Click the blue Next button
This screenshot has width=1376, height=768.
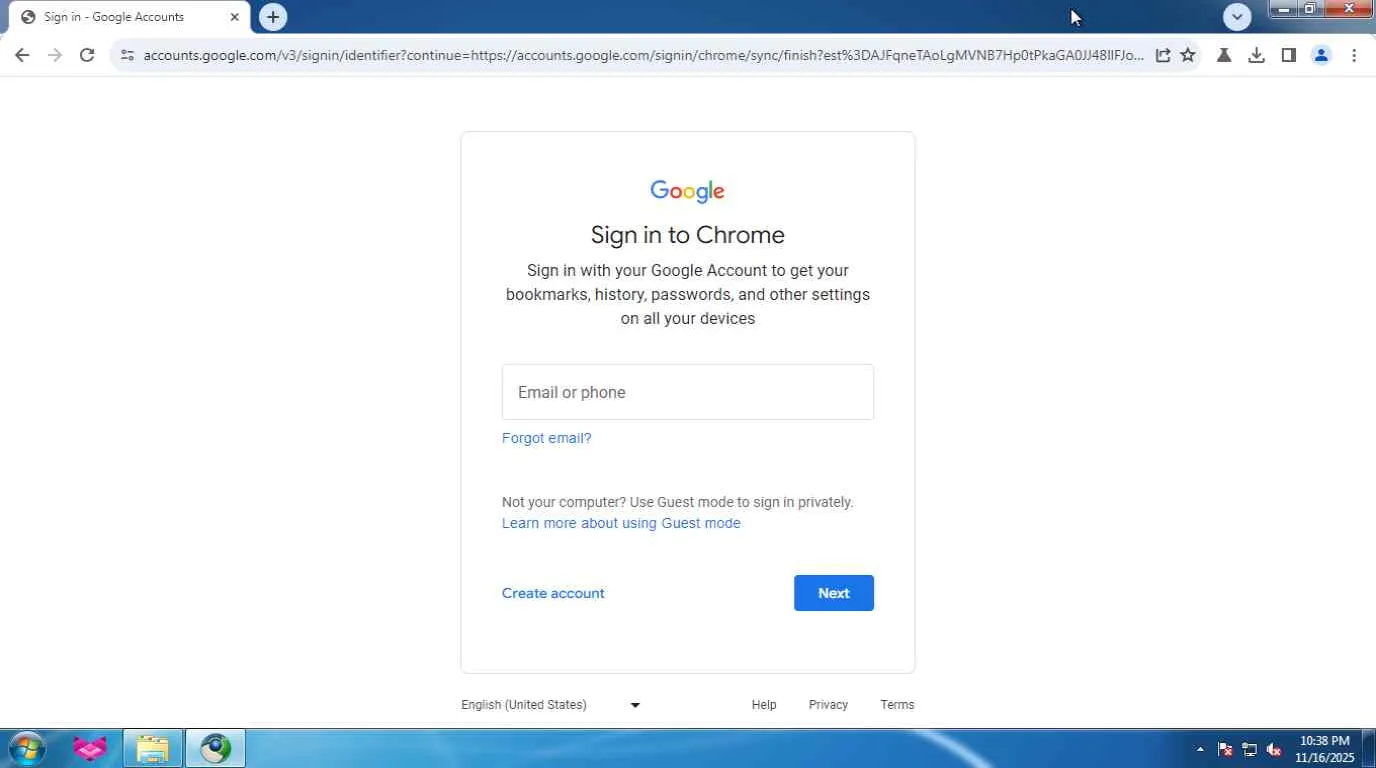click(834, 593)
